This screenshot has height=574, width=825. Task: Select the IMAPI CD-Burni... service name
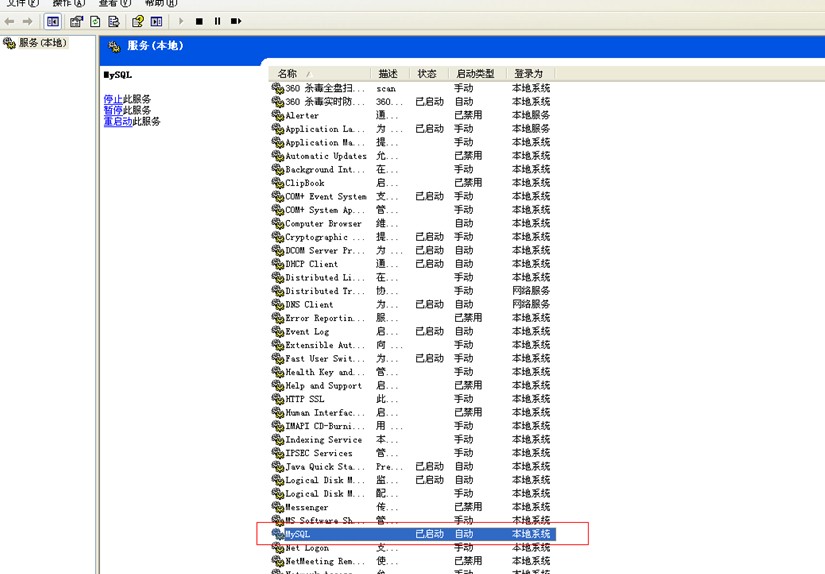(325, 426)
